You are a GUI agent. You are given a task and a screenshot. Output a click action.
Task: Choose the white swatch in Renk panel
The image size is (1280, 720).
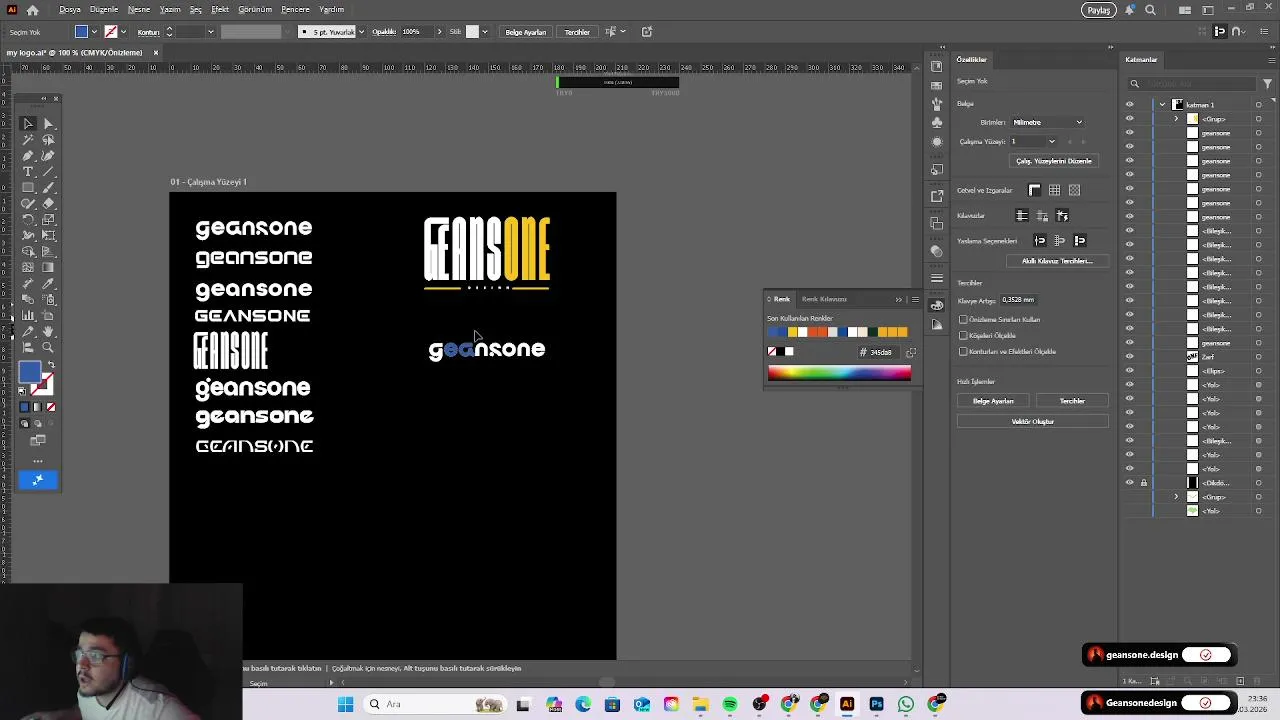[789, 352]
